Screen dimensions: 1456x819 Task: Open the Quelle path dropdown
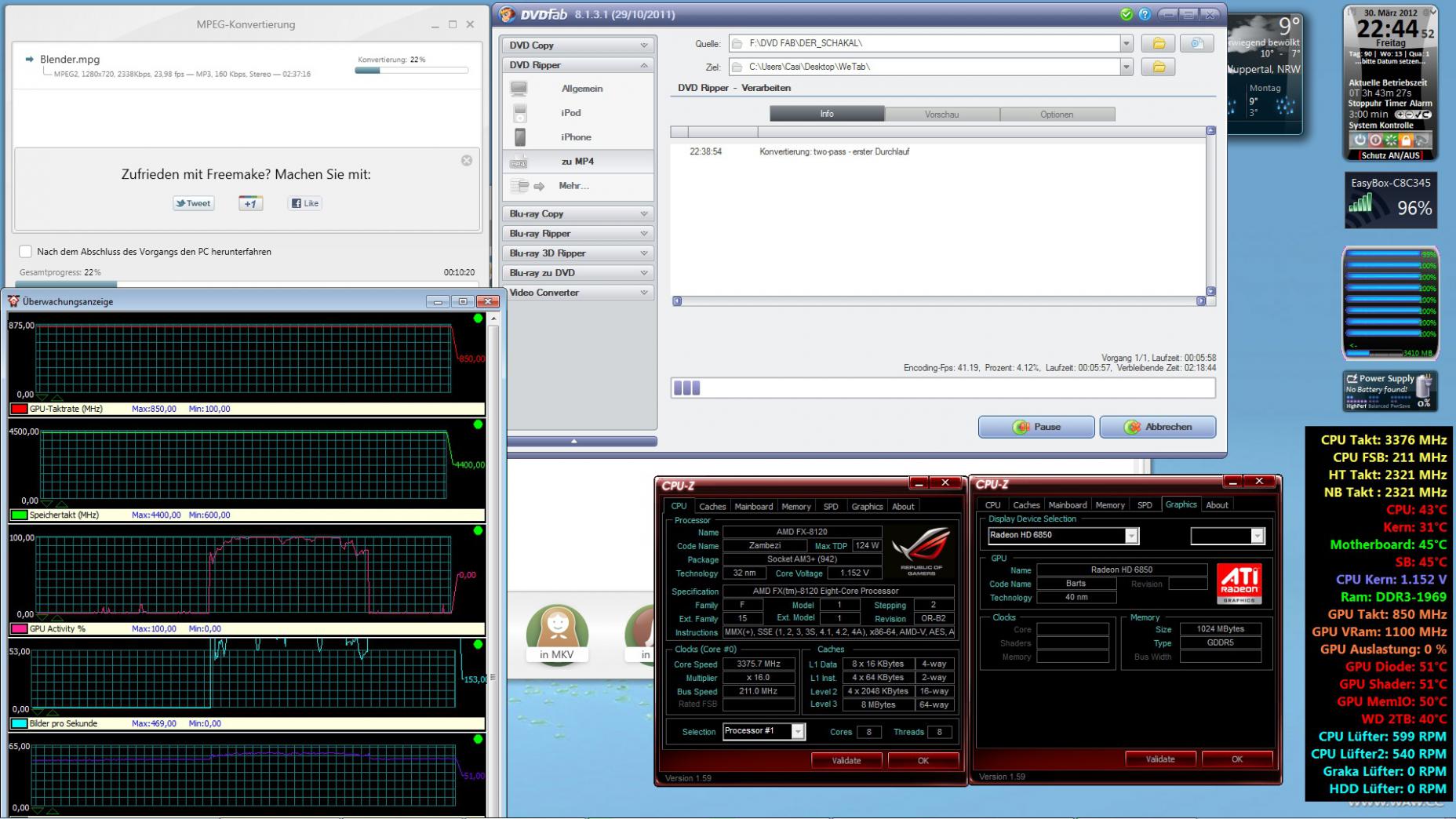coord(1127,44)
